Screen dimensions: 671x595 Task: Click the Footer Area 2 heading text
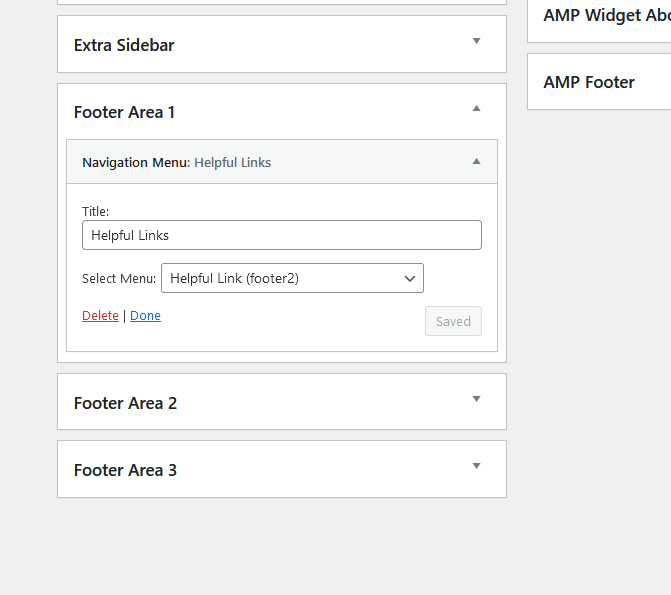(125, 403)
